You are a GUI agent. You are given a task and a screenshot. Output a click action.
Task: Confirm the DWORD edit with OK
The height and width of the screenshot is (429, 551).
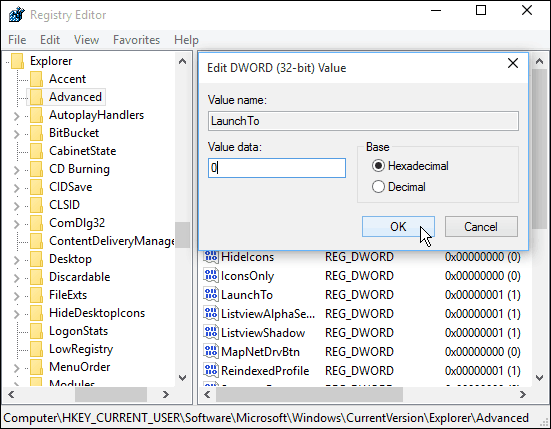pos(398,227)
